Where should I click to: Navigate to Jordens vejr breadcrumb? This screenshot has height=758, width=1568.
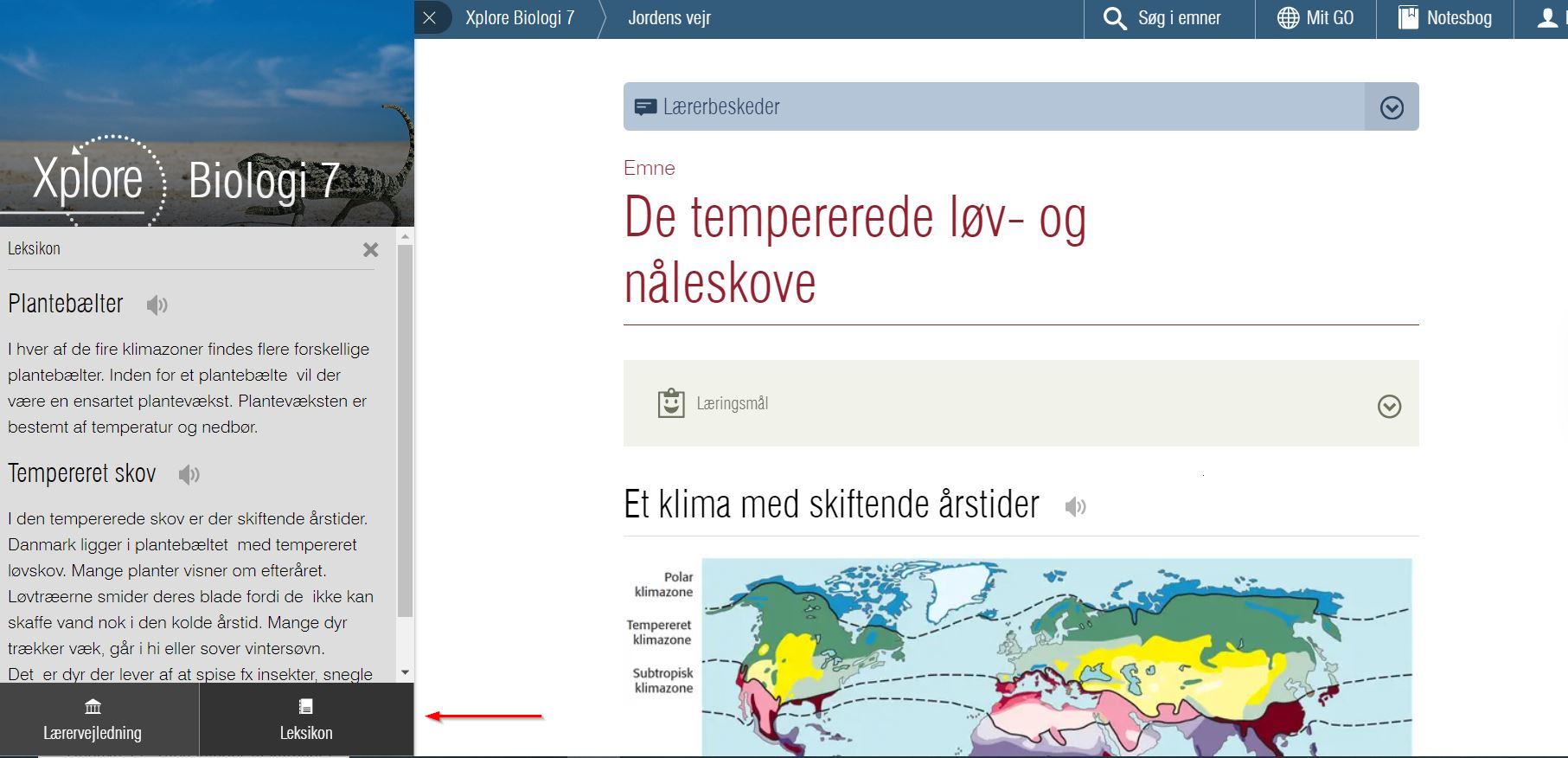(x=669, y=18)
